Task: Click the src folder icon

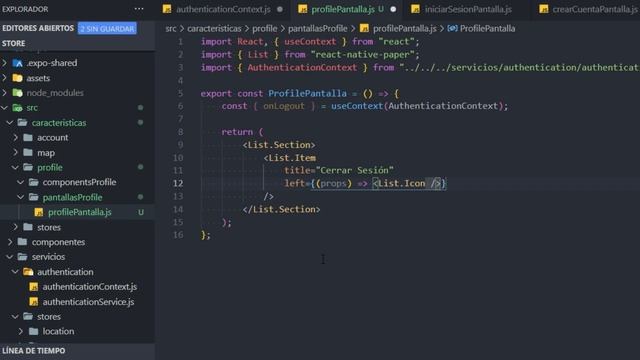Action: pos(18,108)
